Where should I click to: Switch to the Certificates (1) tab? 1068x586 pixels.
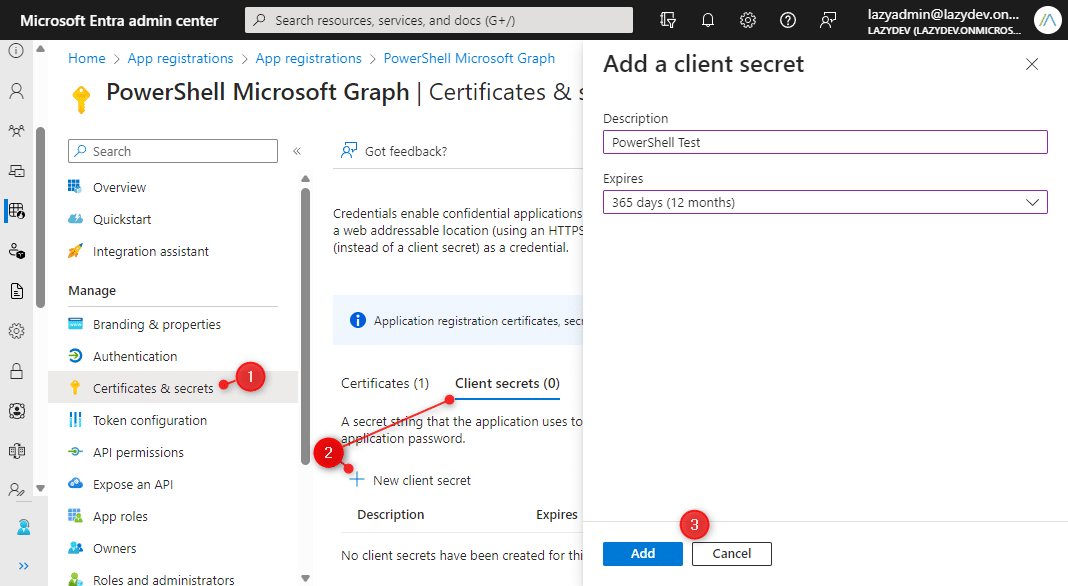(x=385, y=384)
